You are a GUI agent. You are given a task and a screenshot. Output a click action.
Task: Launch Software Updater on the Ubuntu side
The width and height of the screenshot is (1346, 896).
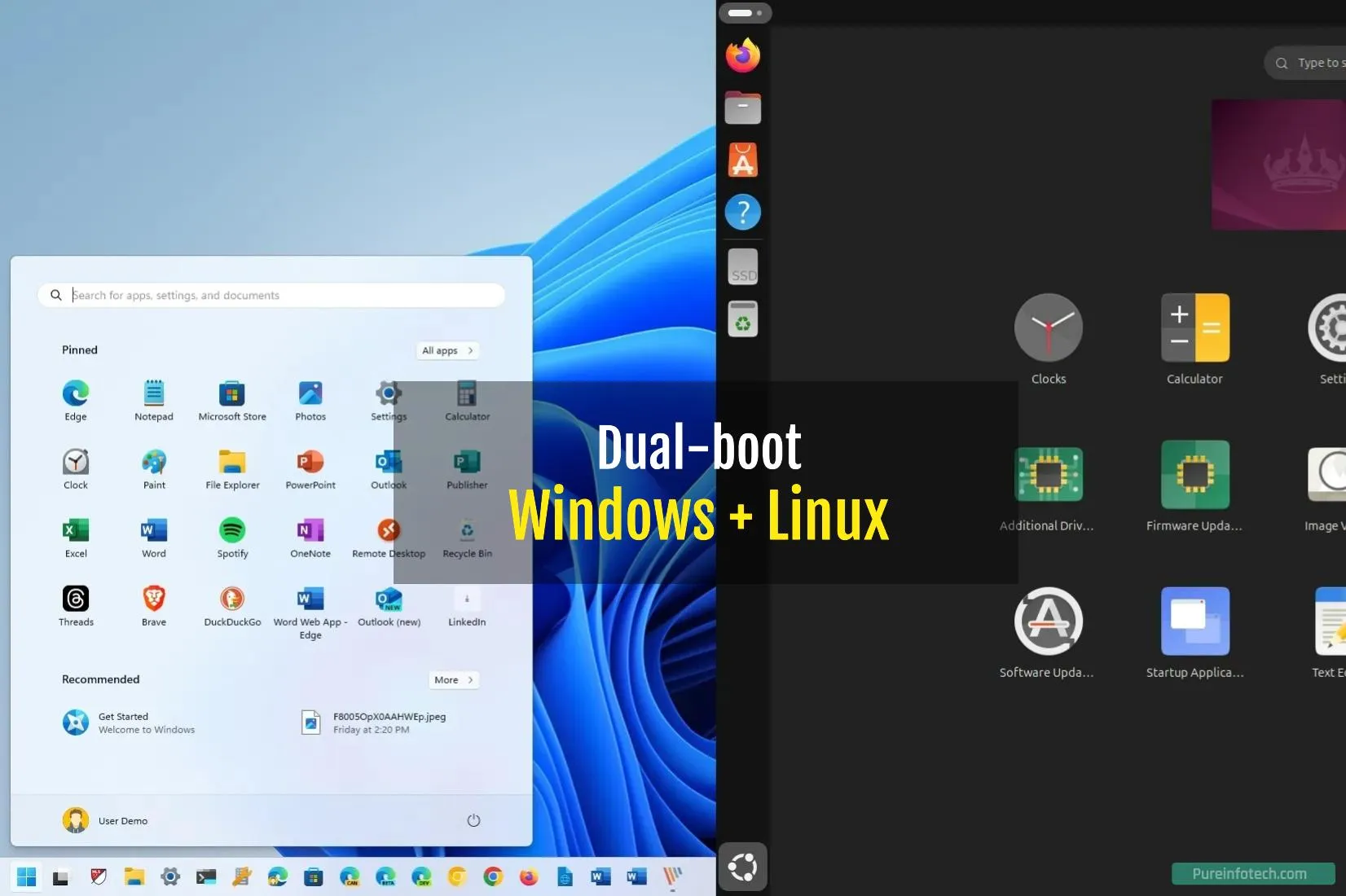click(x=1048, y=621)
